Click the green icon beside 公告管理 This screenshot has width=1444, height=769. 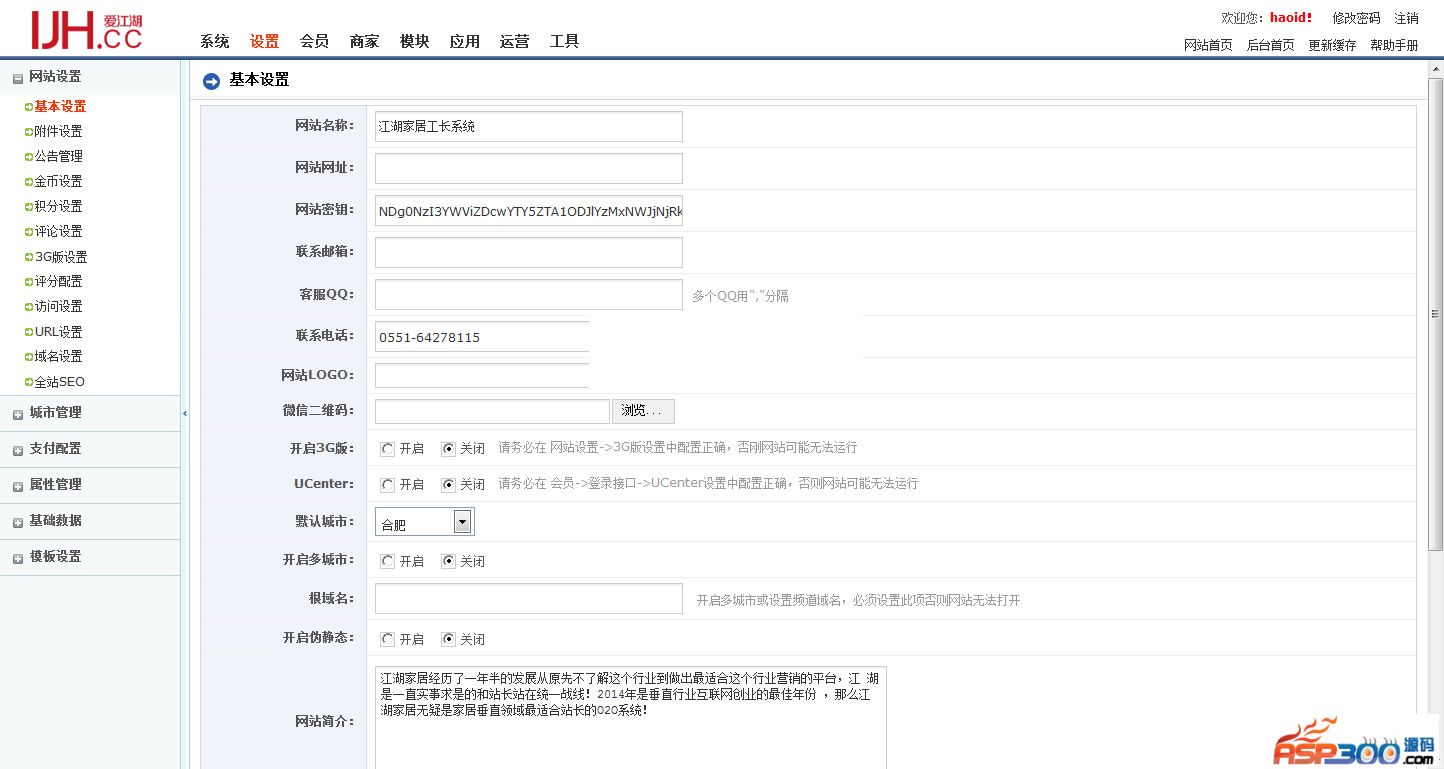pyautogui.click(x=29, y=156)
